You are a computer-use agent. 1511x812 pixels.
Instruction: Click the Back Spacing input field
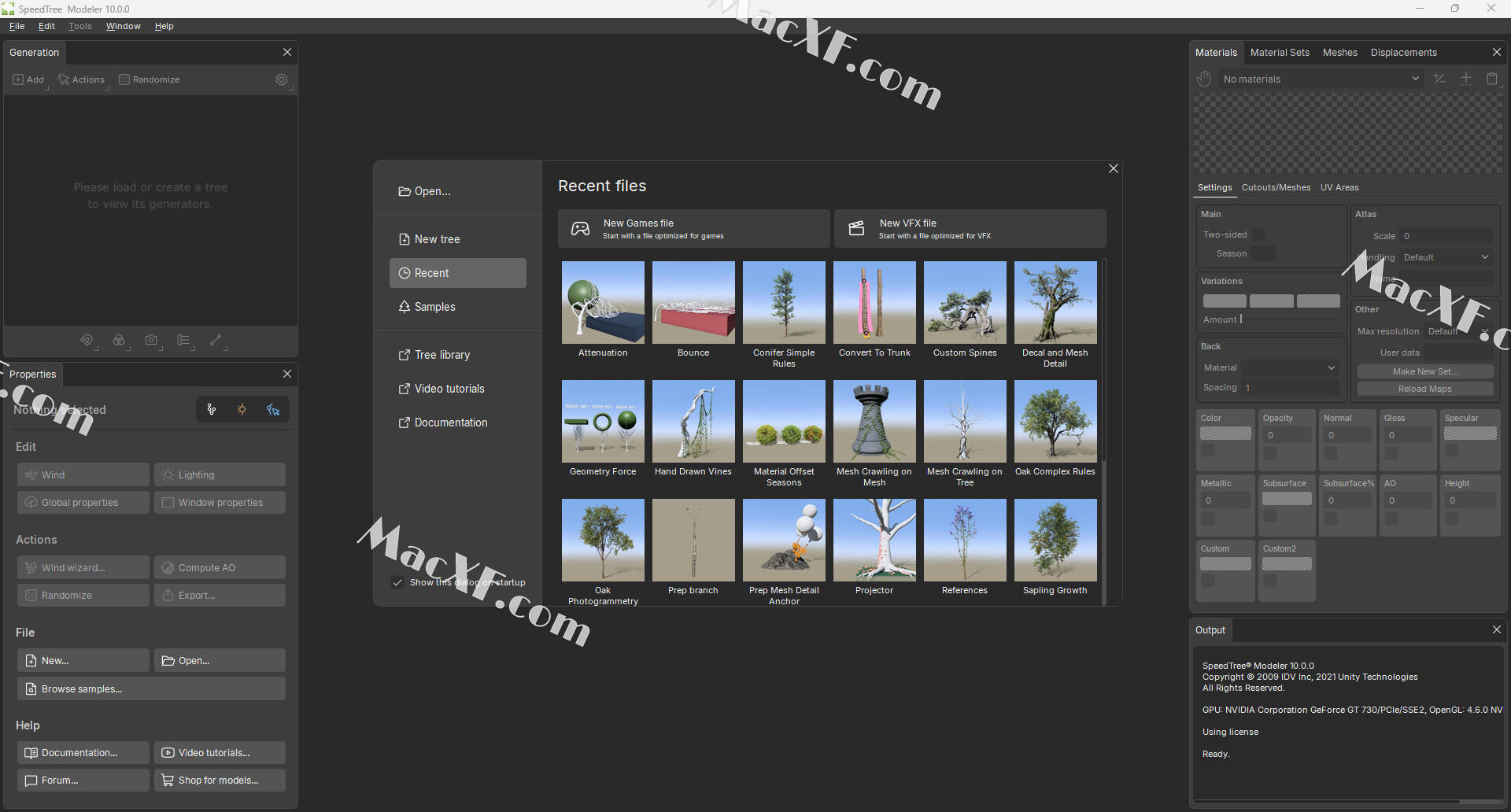click(1291, 387)
